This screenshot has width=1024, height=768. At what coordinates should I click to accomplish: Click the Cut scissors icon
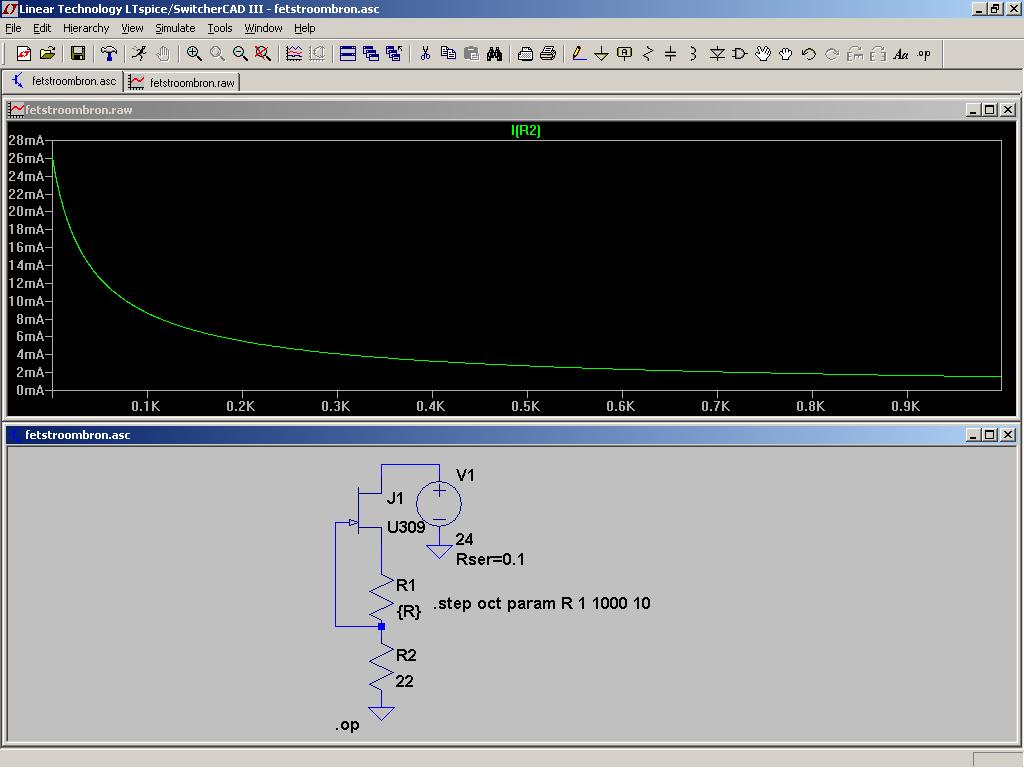pyautogui.click(x=424, y=54)
